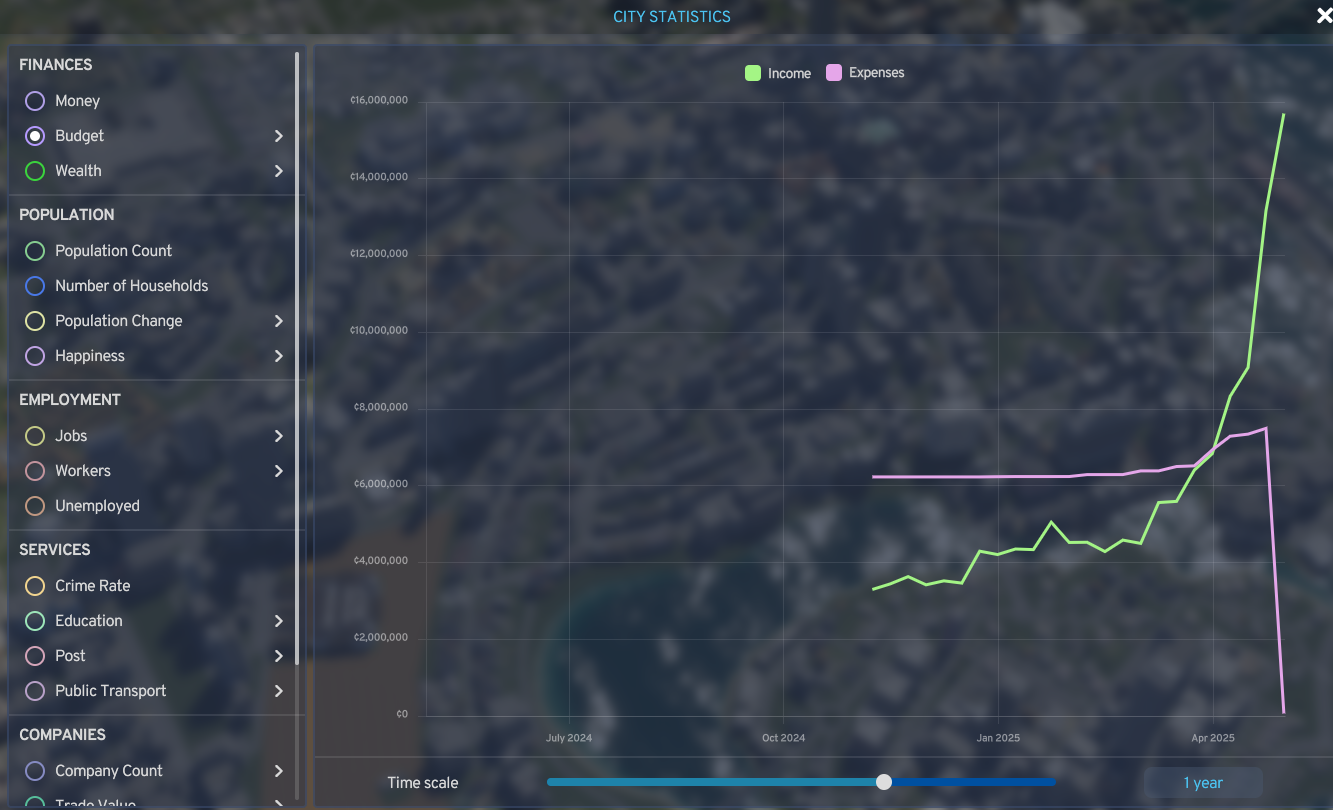This screenshot has height=810, width=1333.
Task: Toggle the Budget radio button
Action: click(x=34, y=135)
